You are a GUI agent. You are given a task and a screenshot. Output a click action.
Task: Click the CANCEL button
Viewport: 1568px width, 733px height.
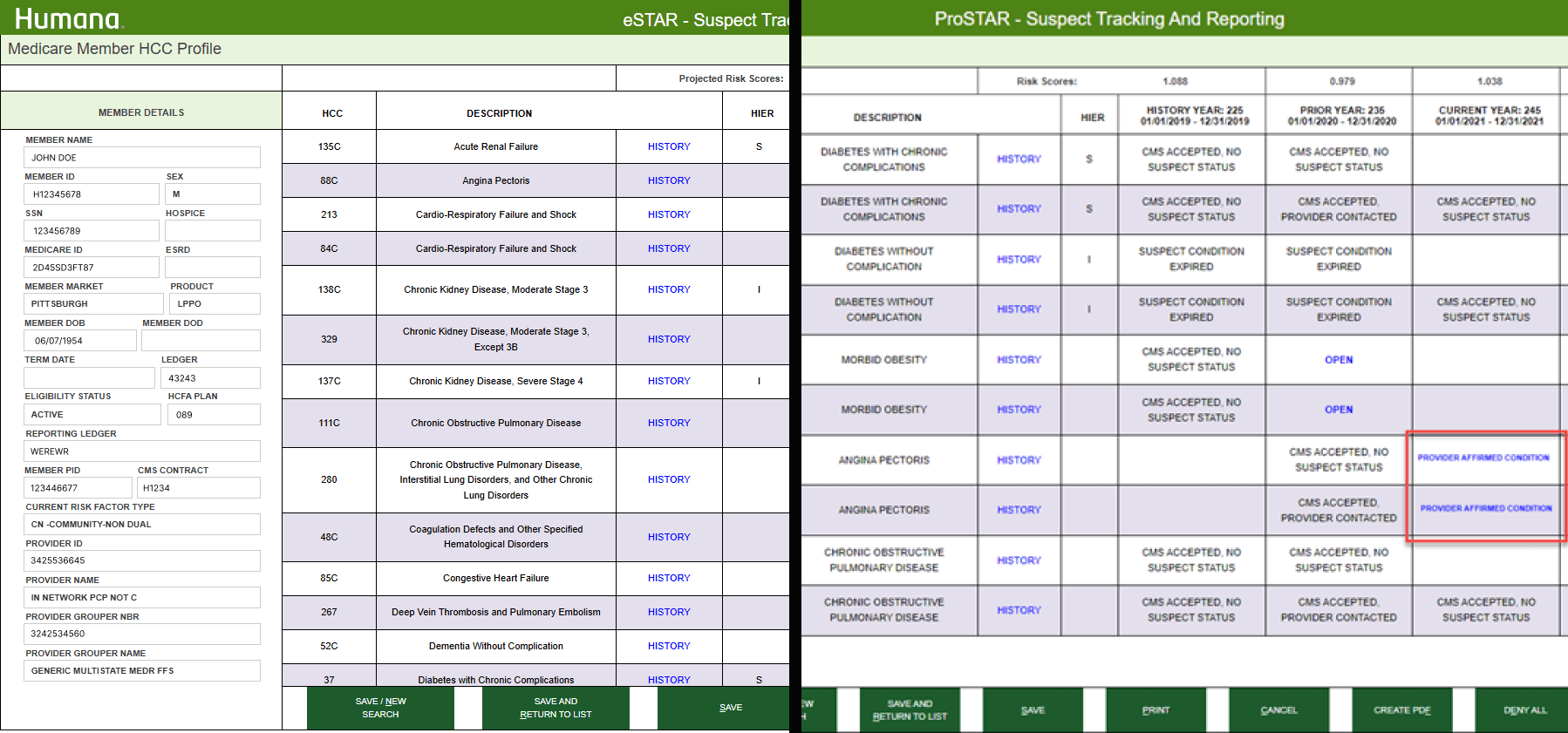coord(1278,710)
